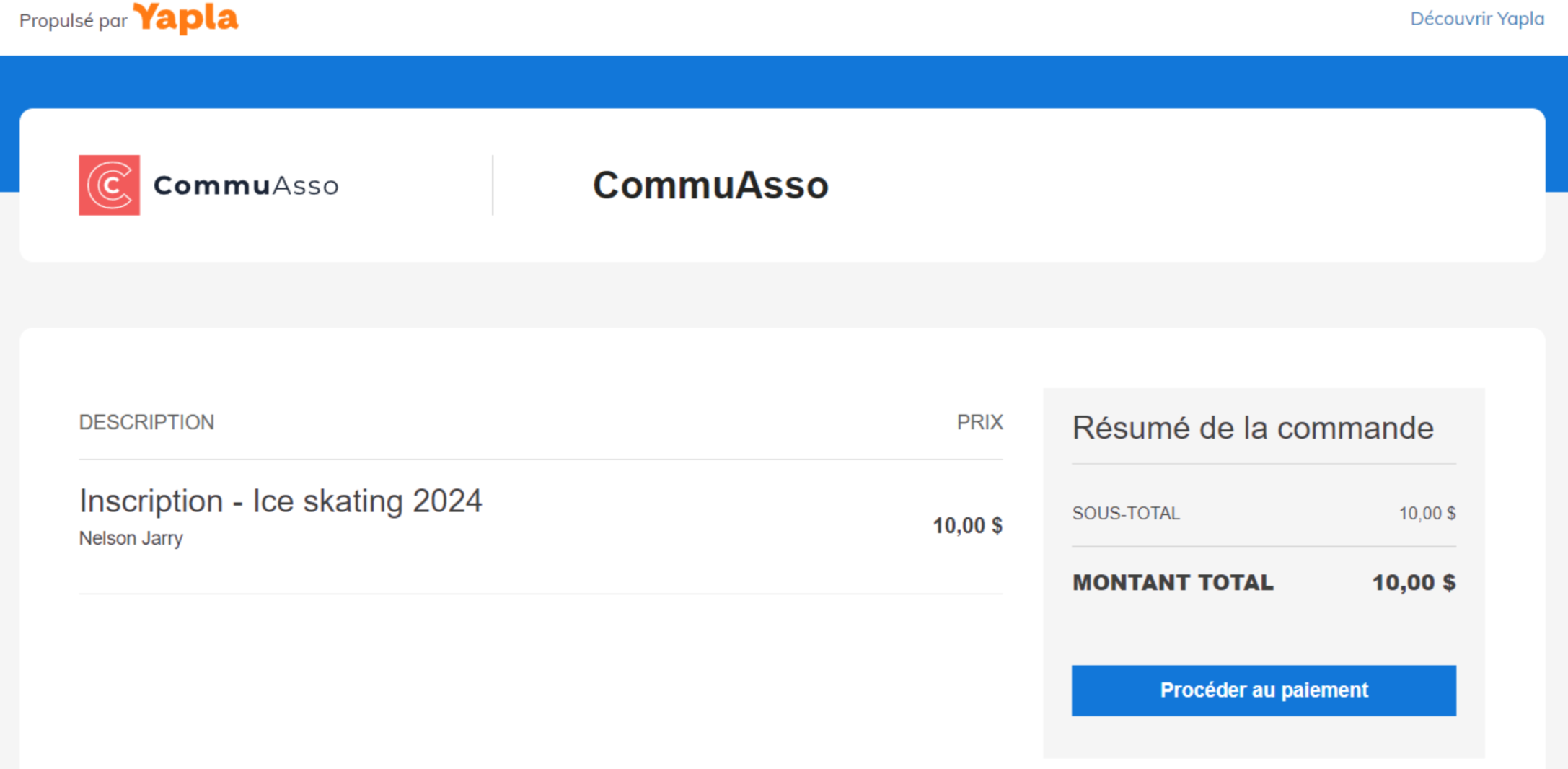Click the bold total amount 10,00 $
Viewport: 1568px width, 769px height.
pos(1413,582)
